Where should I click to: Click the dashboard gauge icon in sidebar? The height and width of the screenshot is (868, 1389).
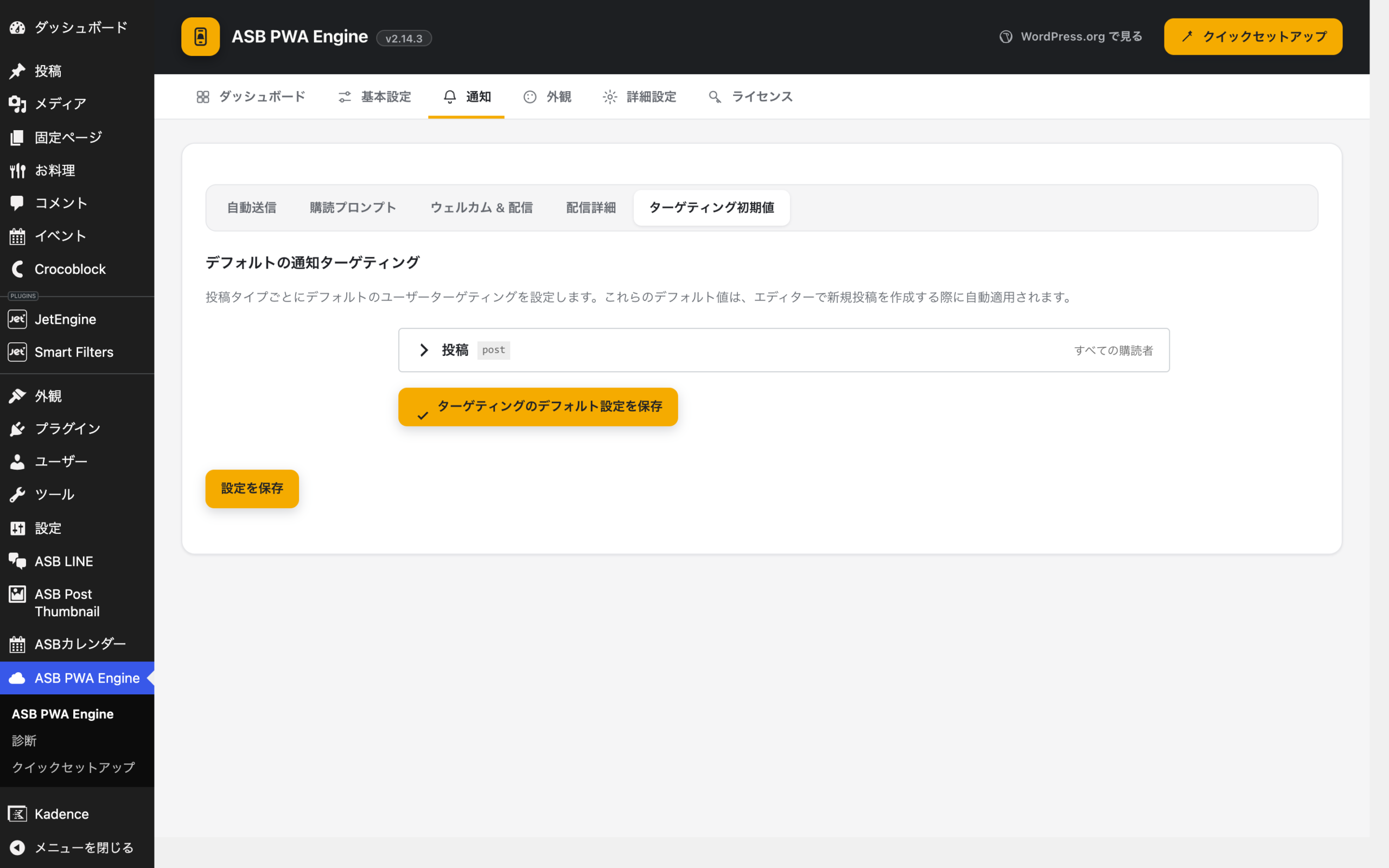click(17, 28)
